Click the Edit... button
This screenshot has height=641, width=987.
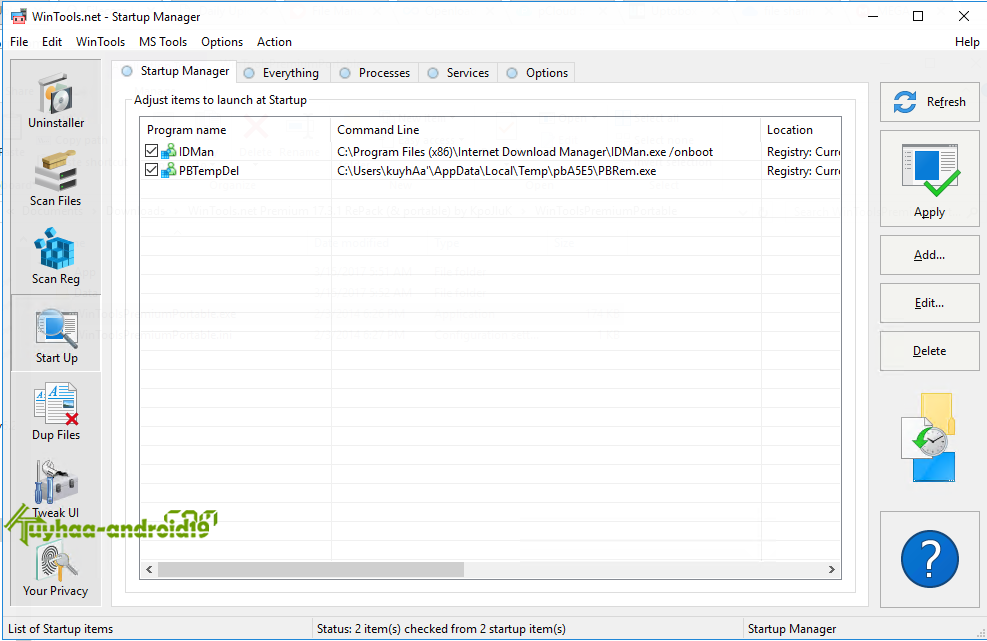pos(930,303)
